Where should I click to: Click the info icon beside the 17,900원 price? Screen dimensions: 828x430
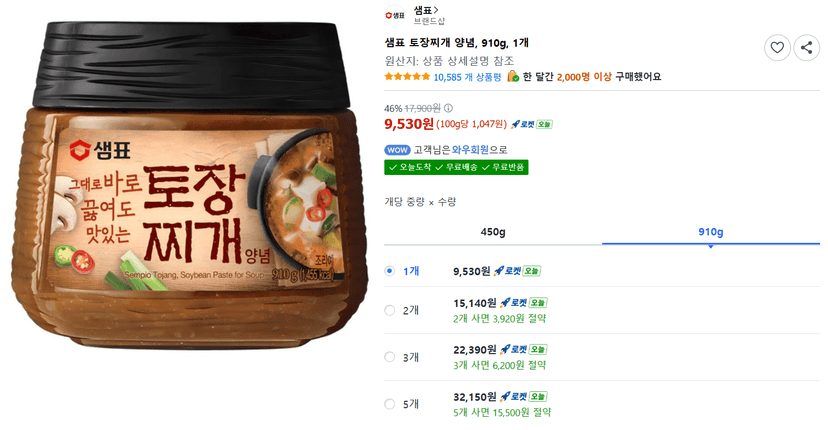pyautogui.click(x=448, y=108)
